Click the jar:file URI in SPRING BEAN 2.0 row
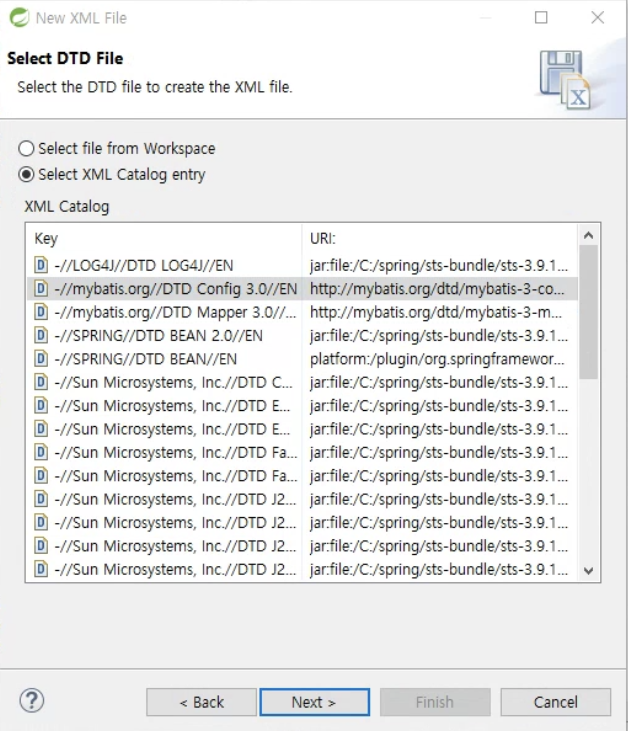This screenshot has height=731, width=628. coord(439,335)
